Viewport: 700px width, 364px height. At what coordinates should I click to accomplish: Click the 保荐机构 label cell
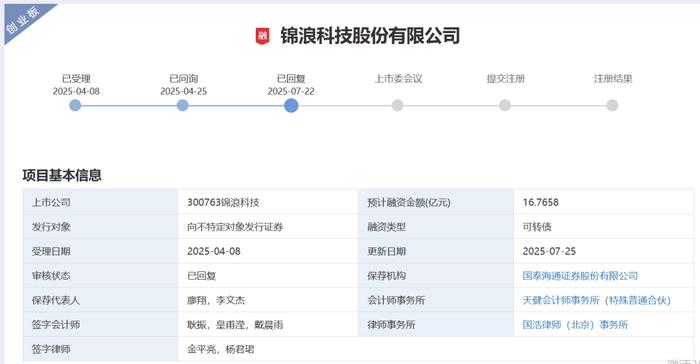coord(436,276)
